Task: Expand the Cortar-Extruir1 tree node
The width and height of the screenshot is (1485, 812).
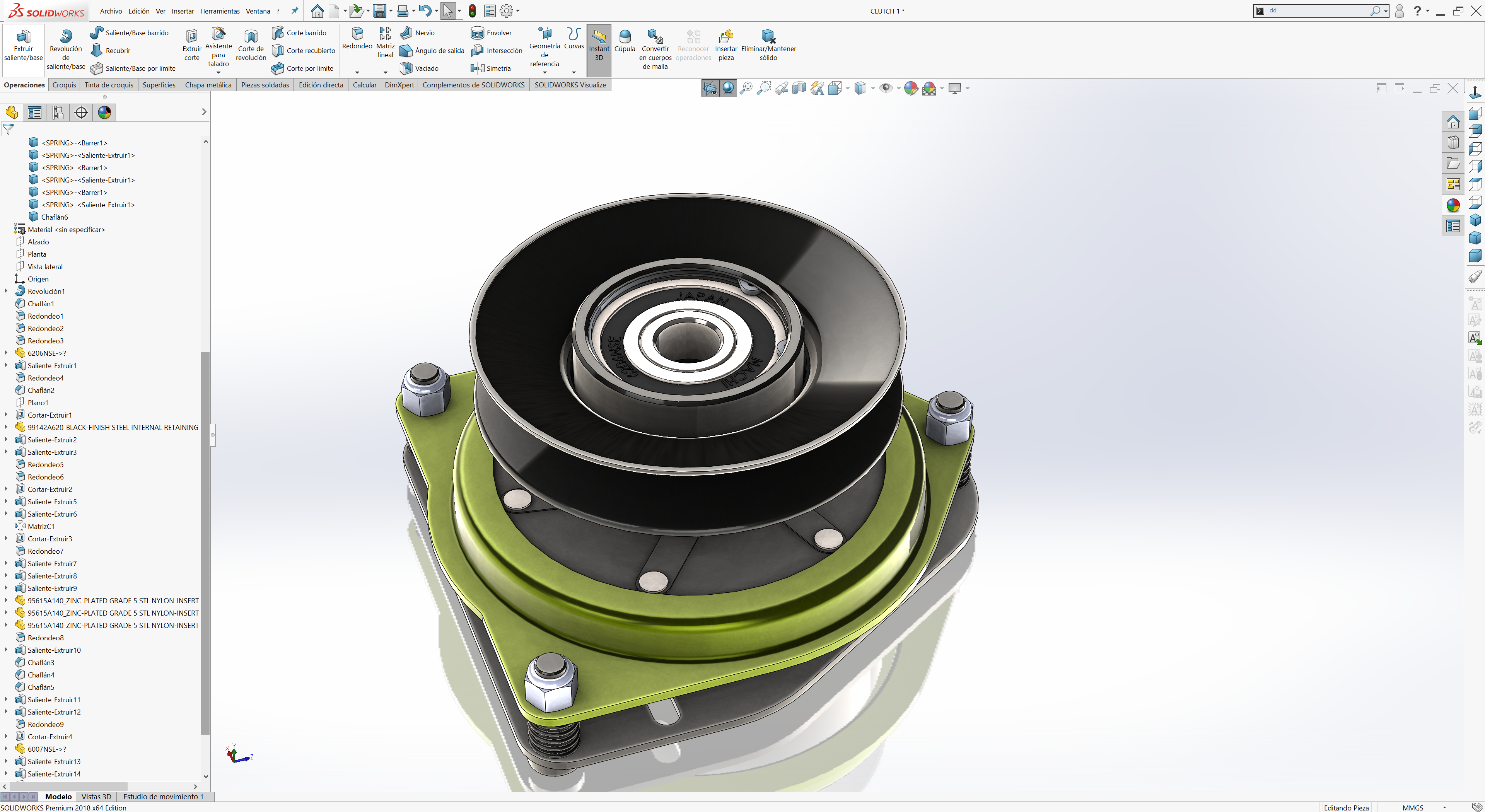Action: click(x=6, y=415)
